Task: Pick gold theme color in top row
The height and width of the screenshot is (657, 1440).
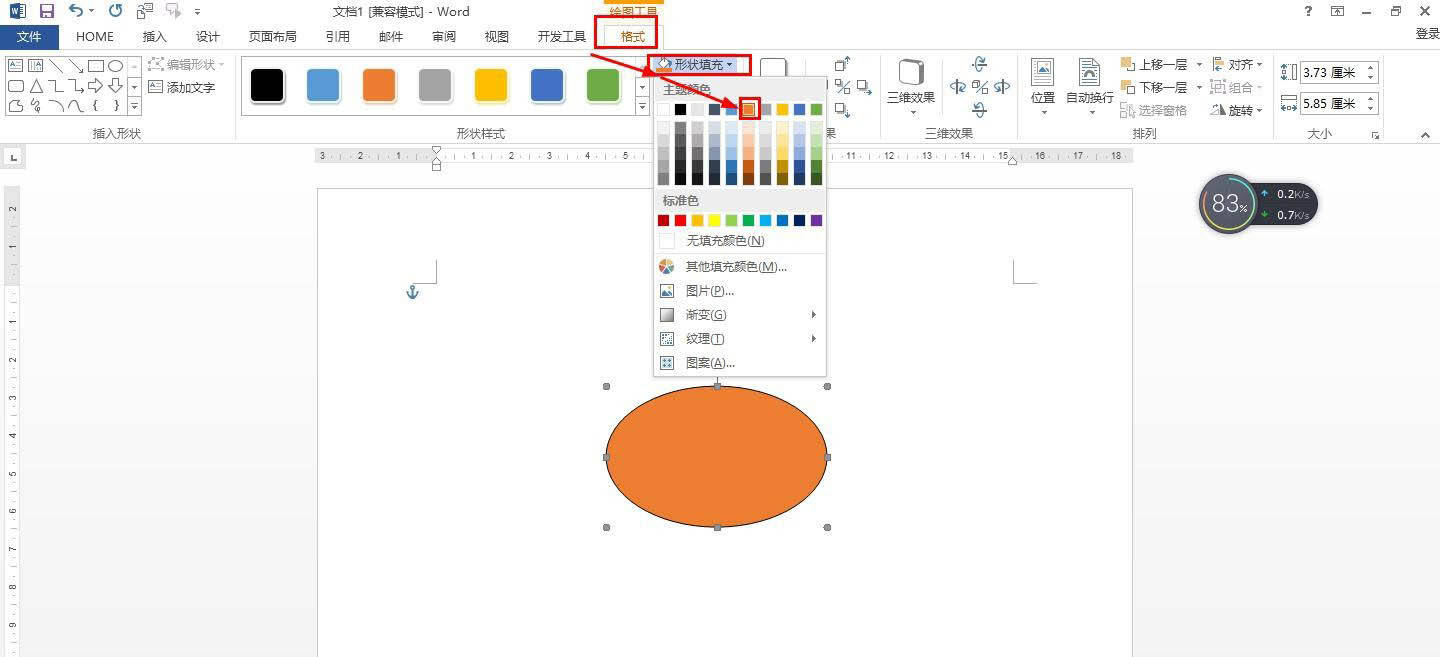Action: (783, 109)
